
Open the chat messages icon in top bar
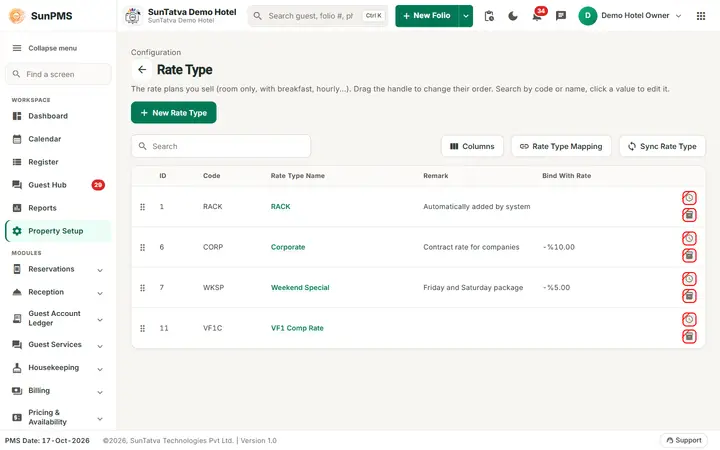tap(561, 16)
